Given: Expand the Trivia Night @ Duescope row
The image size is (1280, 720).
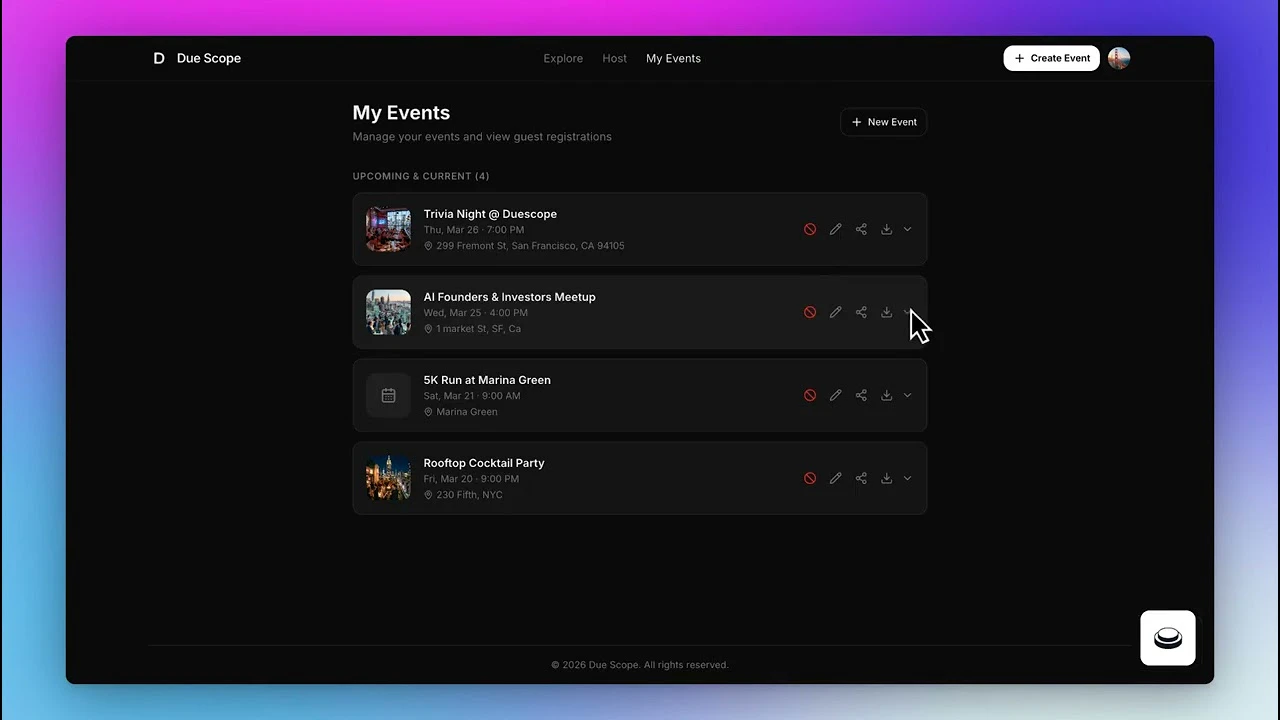Looking at the screenshot, I should tap(907, 229).
